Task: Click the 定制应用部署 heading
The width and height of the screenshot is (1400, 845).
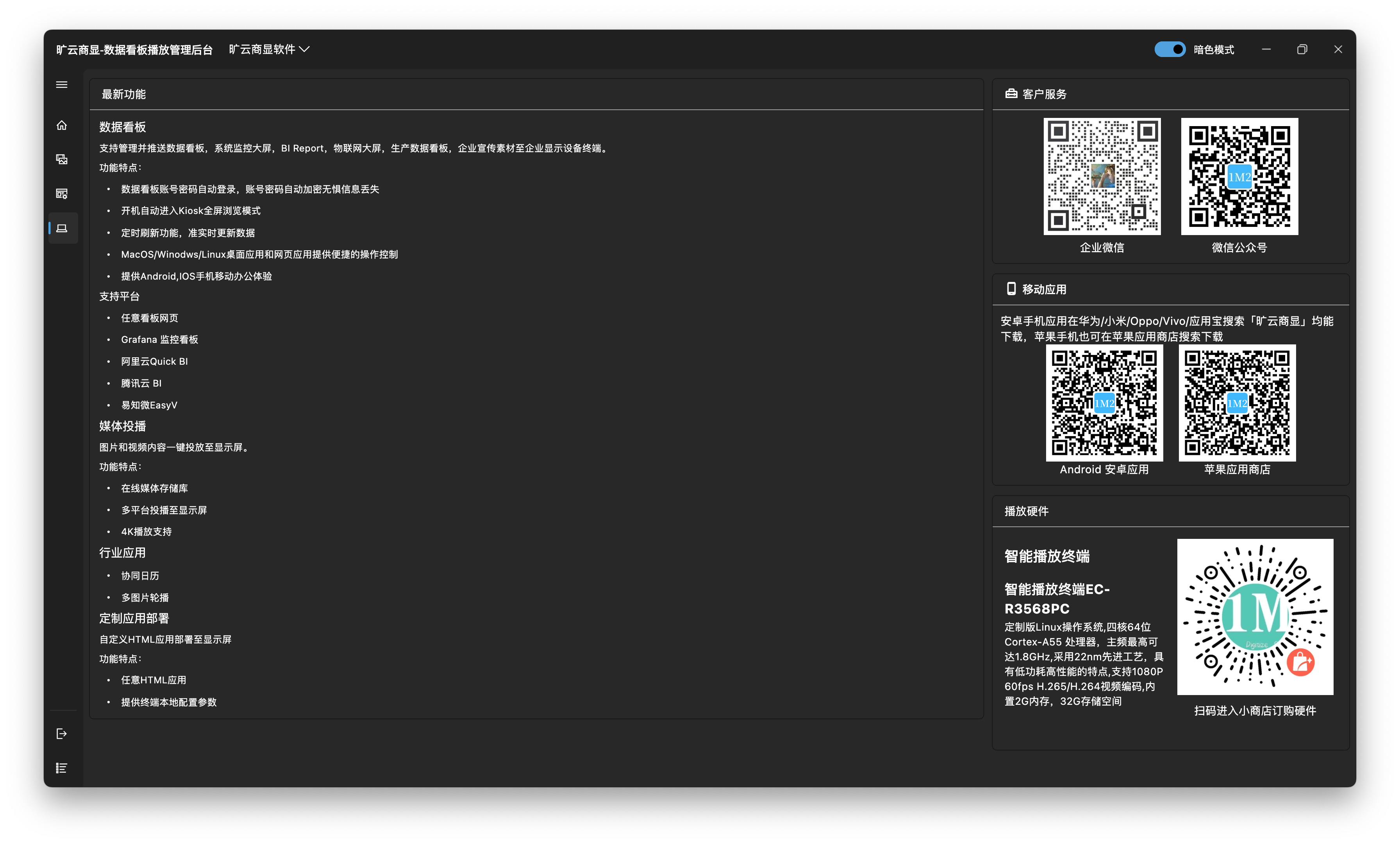Action: click(x=134, y=619)
